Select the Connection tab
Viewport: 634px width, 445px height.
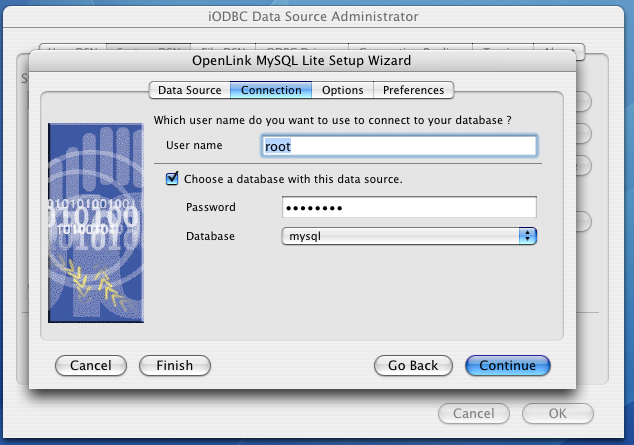[x=271, y=90]
